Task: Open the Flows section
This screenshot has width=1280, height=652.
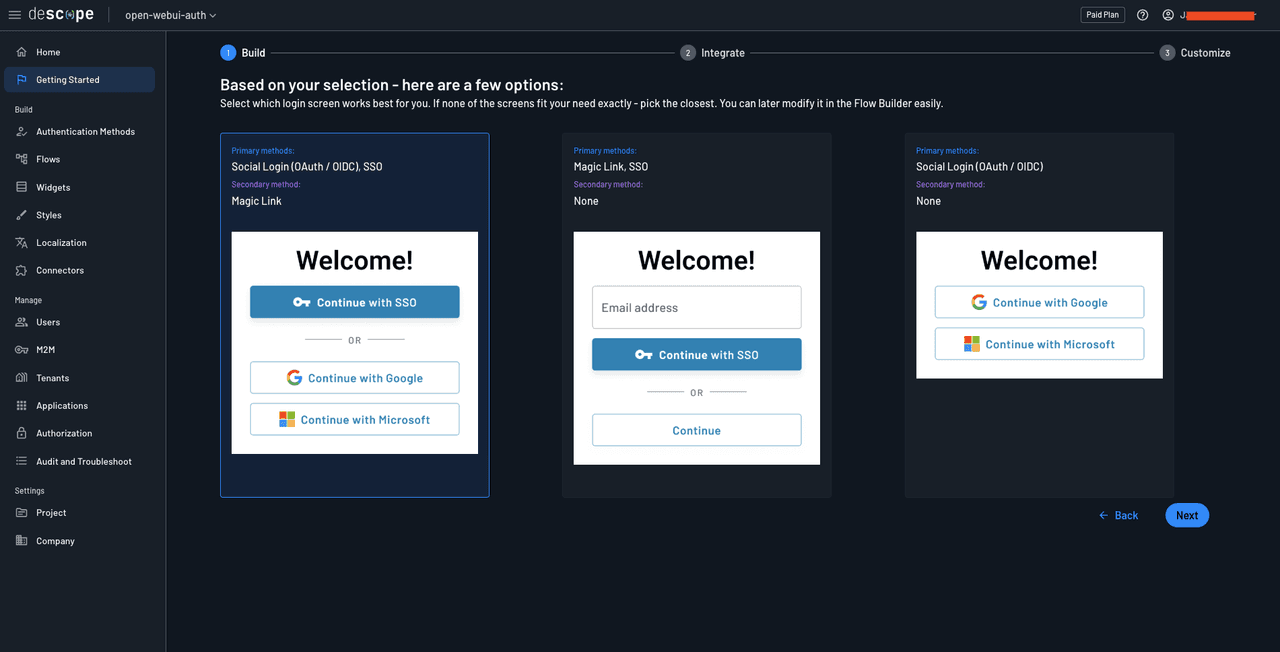Action: (47, 158)
